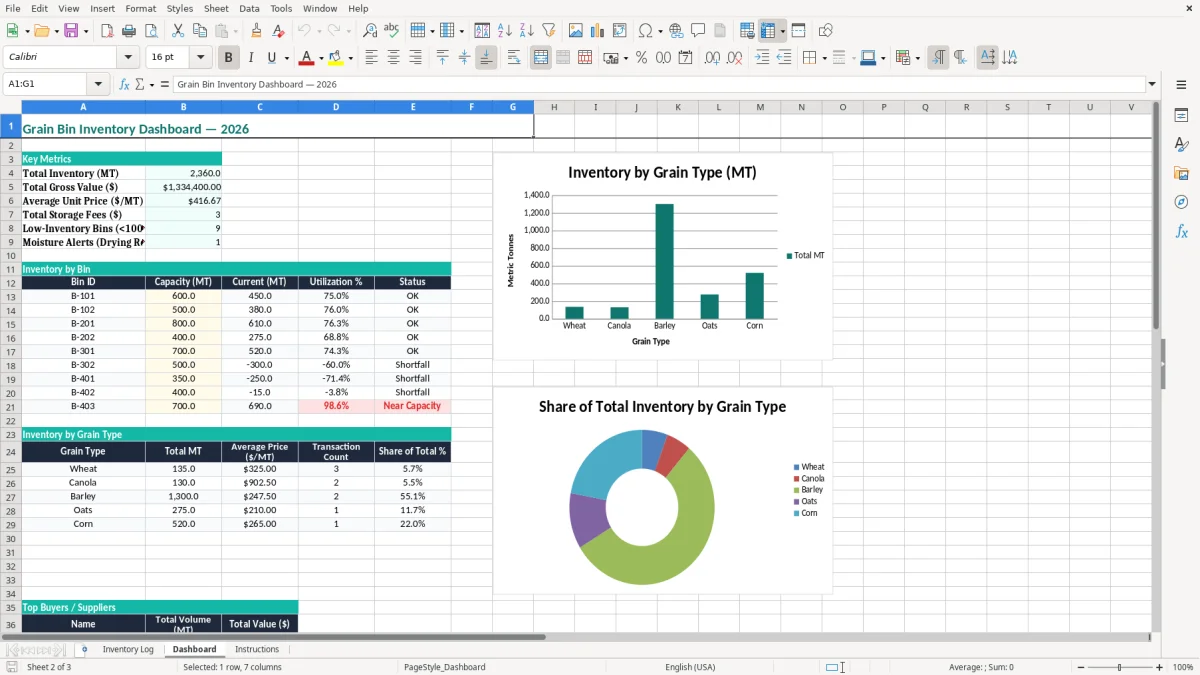
Task: Expand the formula bar arrow
Action: coord(1152,84)
